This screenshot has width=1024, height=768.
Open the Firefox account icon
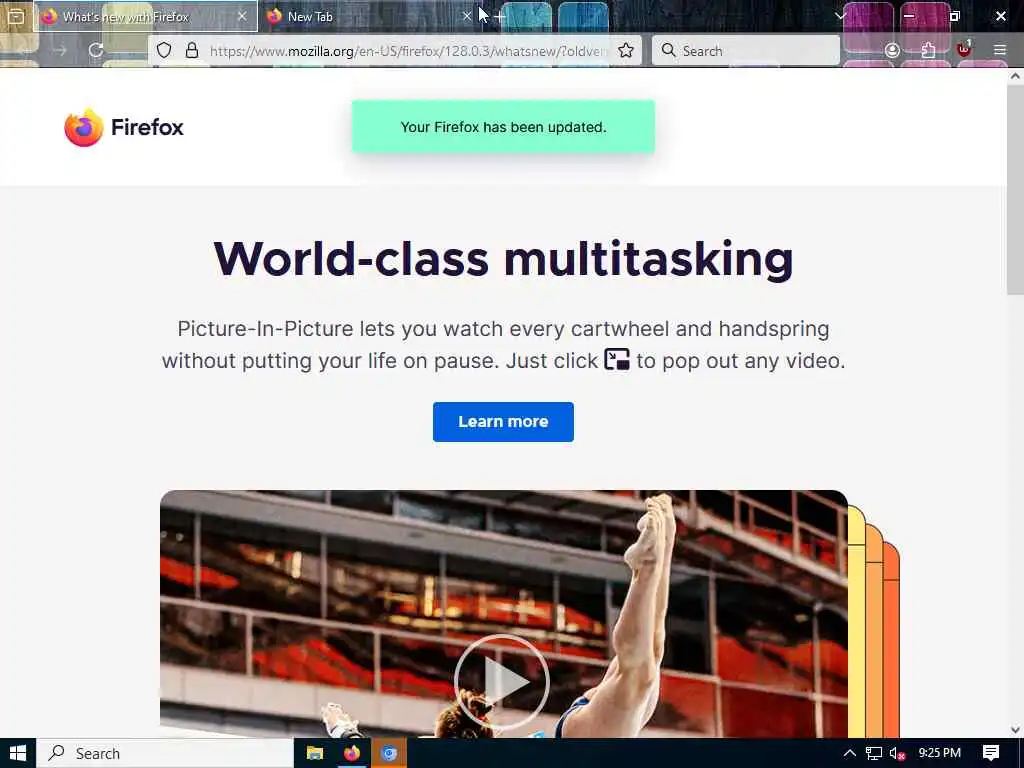(892, 50)
